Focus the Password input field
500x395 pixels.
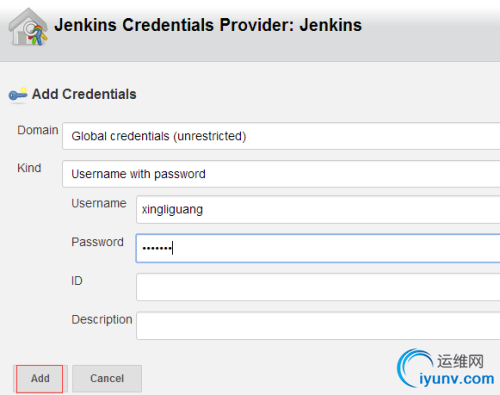(x=318, y=248)
